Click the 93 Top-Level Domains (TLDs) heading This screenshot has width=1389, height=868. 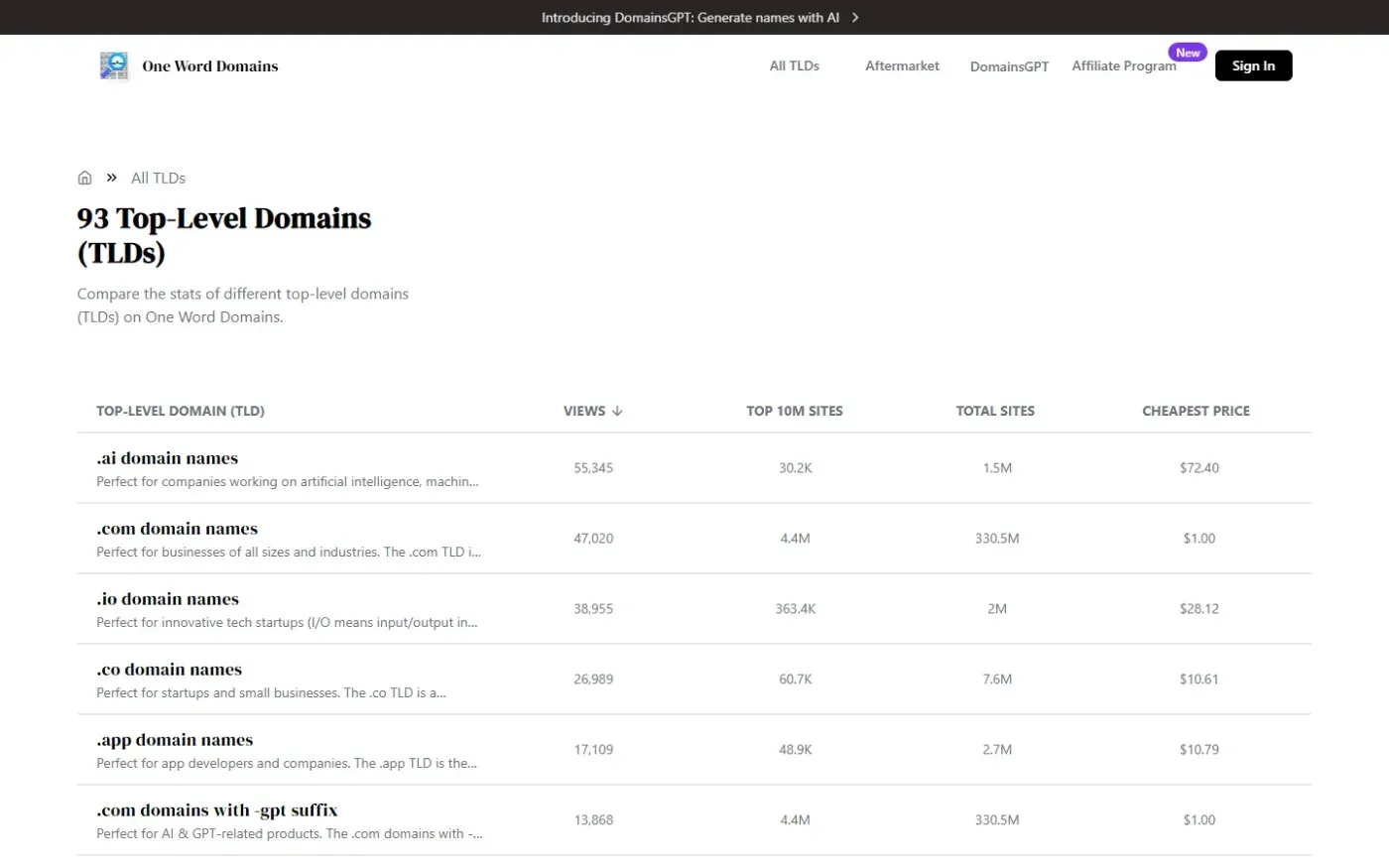pos(224,235)
